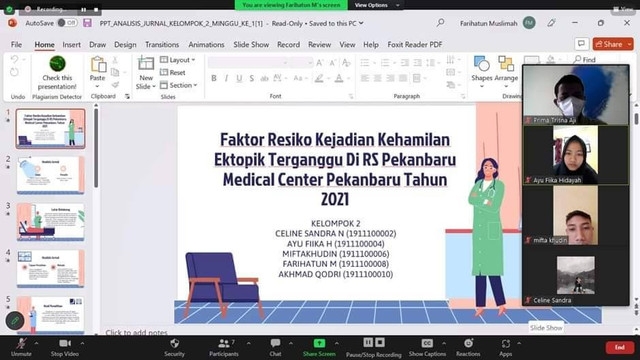Viewport: 640px width, 360px height.
Task: Open Zoom Security options
Action: pyautogui.click(x=174, y=348)
